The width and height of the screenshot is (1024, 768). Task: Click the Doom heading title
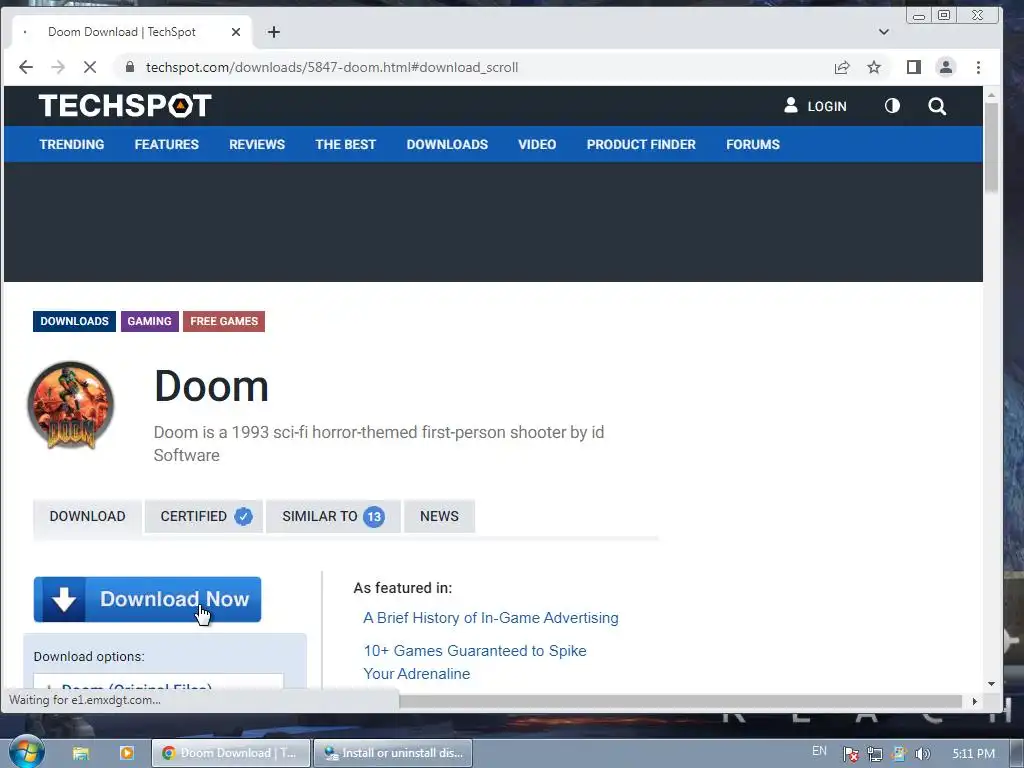coord(212,386)
